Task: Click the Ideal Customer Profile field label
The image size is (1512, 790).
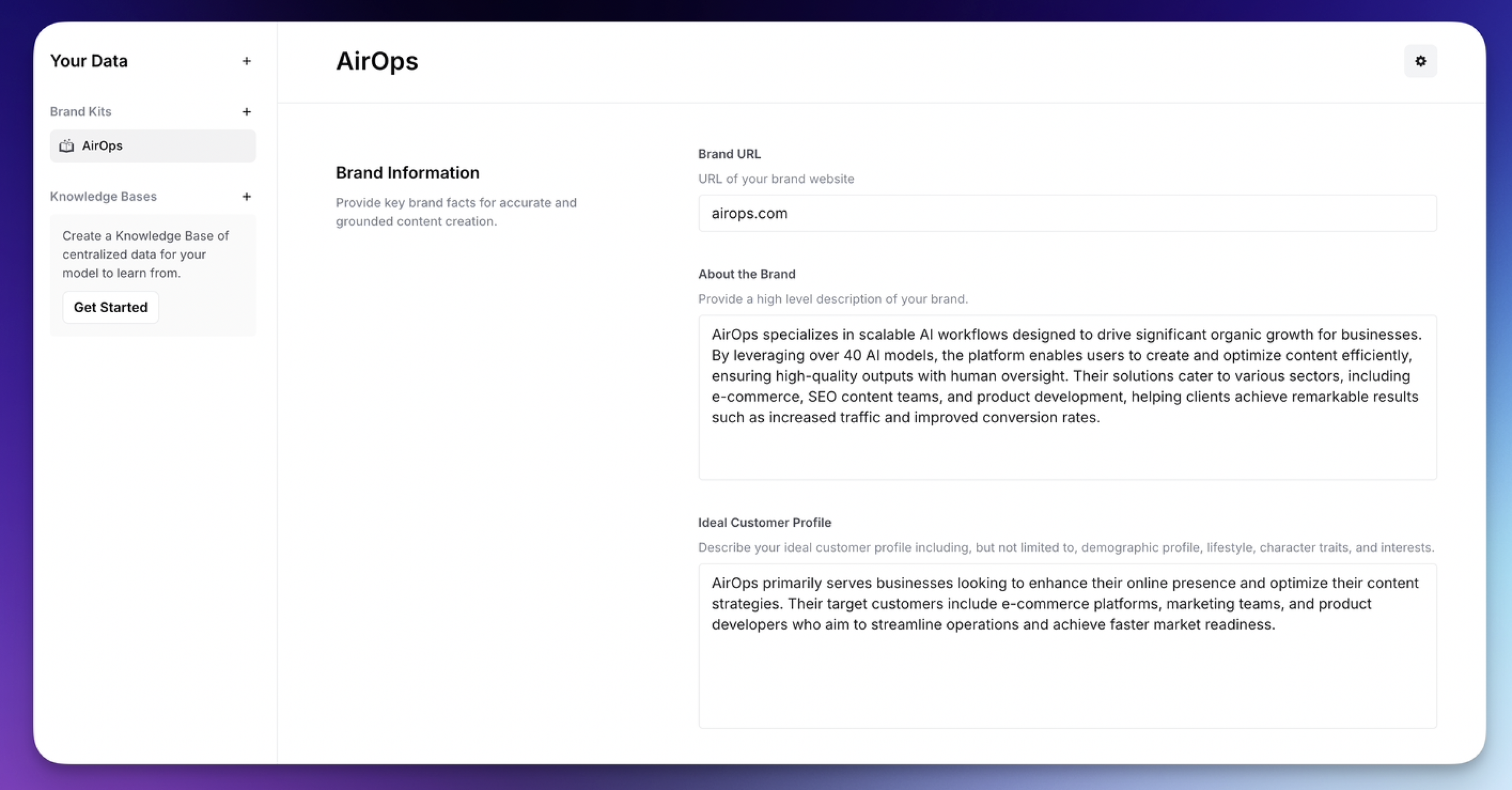Action: [x=764, y=523]
